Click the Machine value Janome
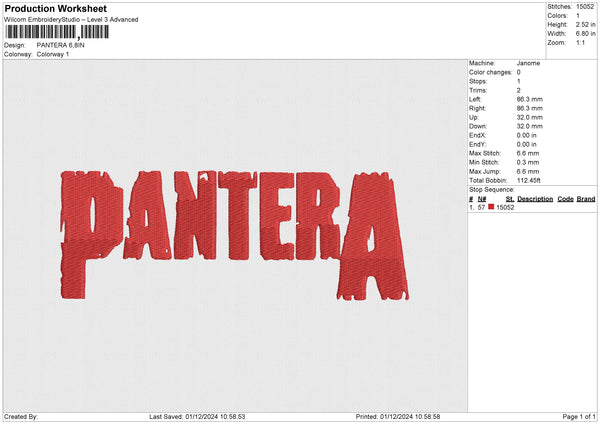Viewport: 600px width, 424px height. pos(528,63)
